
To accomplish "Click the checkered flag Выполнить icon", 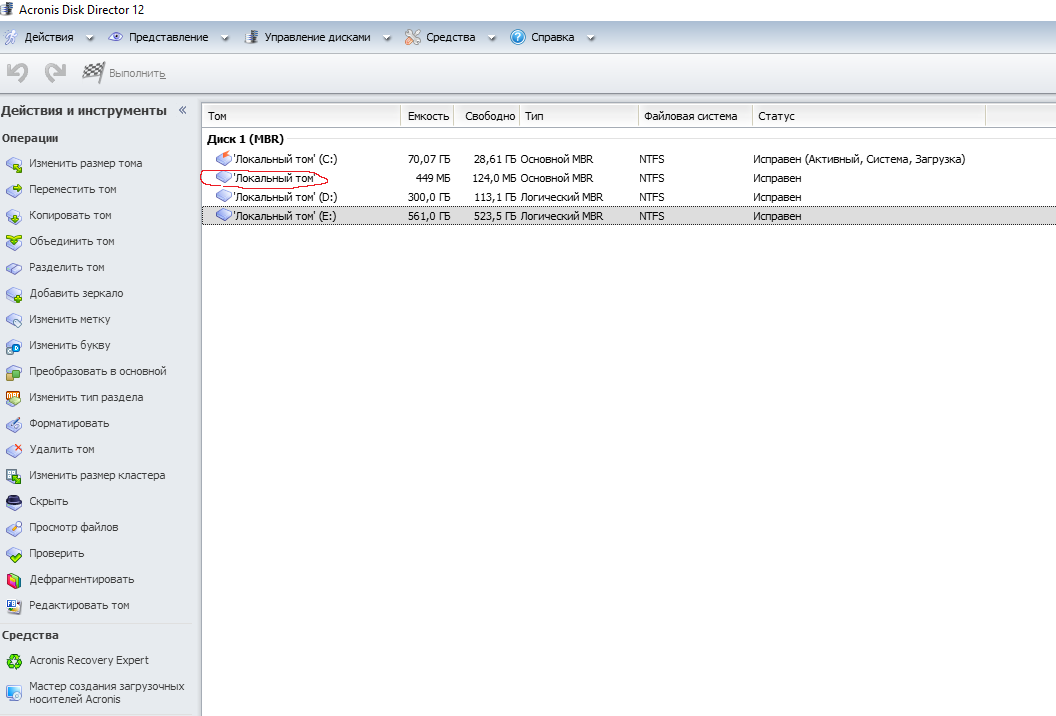I will (x=93, y=72).
